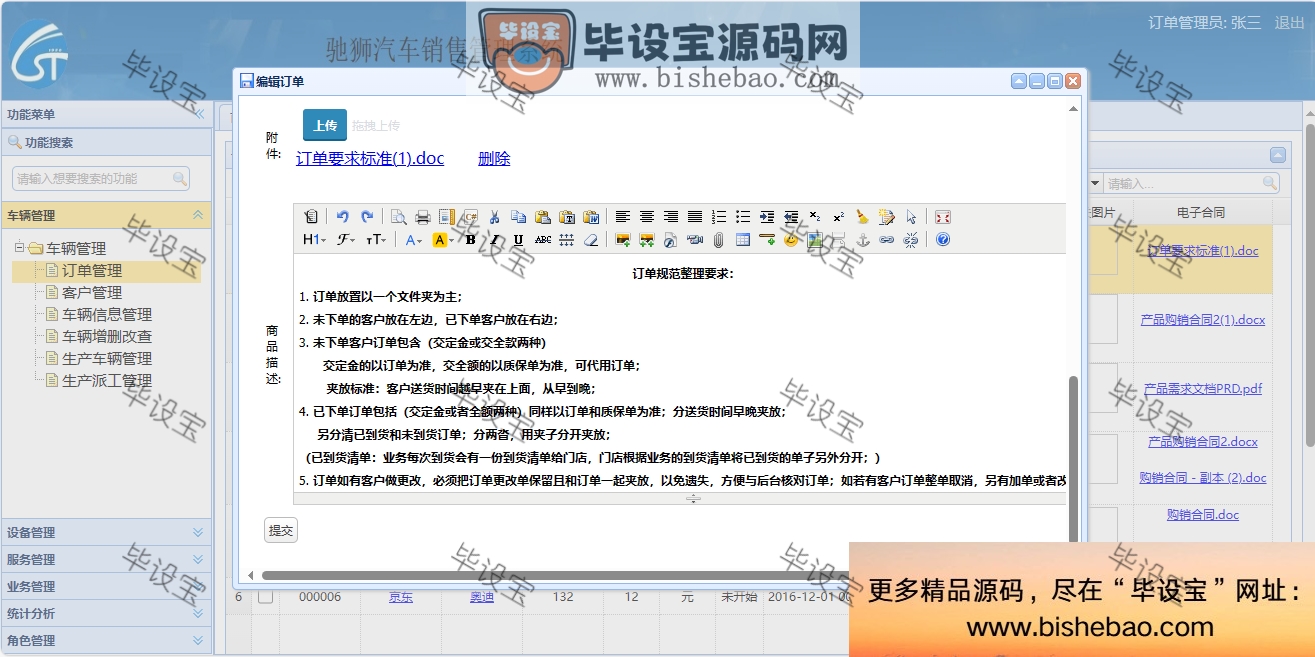This screenshot has height=657, width=1315.
Task: Open the font family dropdown
Action: (x=346, y=240)
